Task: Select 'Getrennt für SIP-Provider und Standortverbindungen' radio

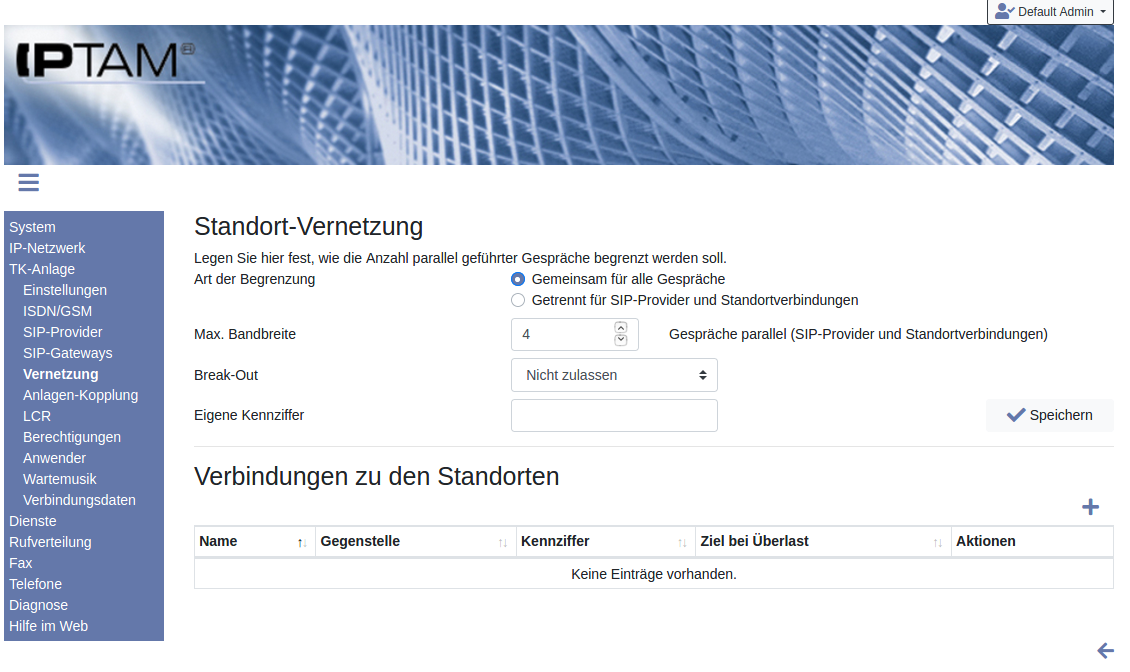Action: coord(518,300)
